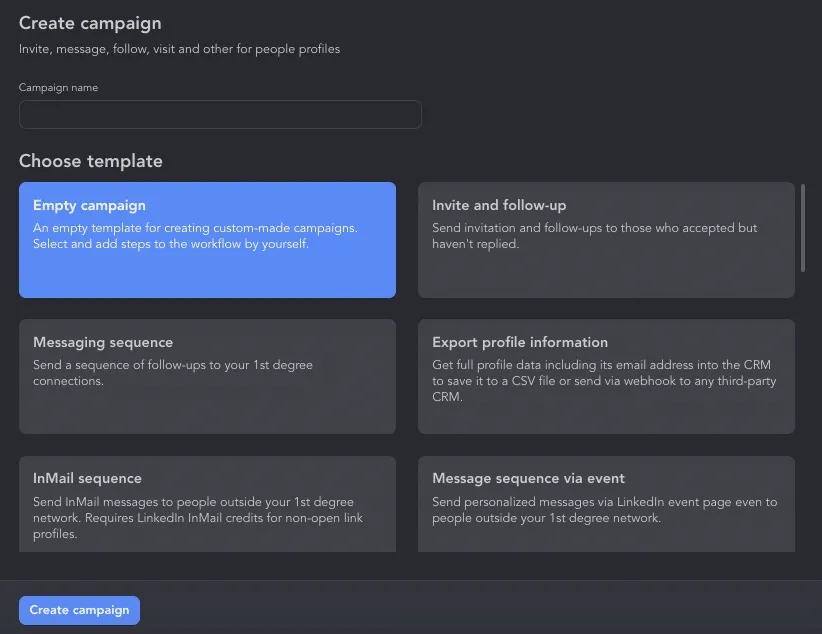This screenshot has height=634, width=822.
Task: Choose the Message sequence via event template
Action: (x=606, y=503)
